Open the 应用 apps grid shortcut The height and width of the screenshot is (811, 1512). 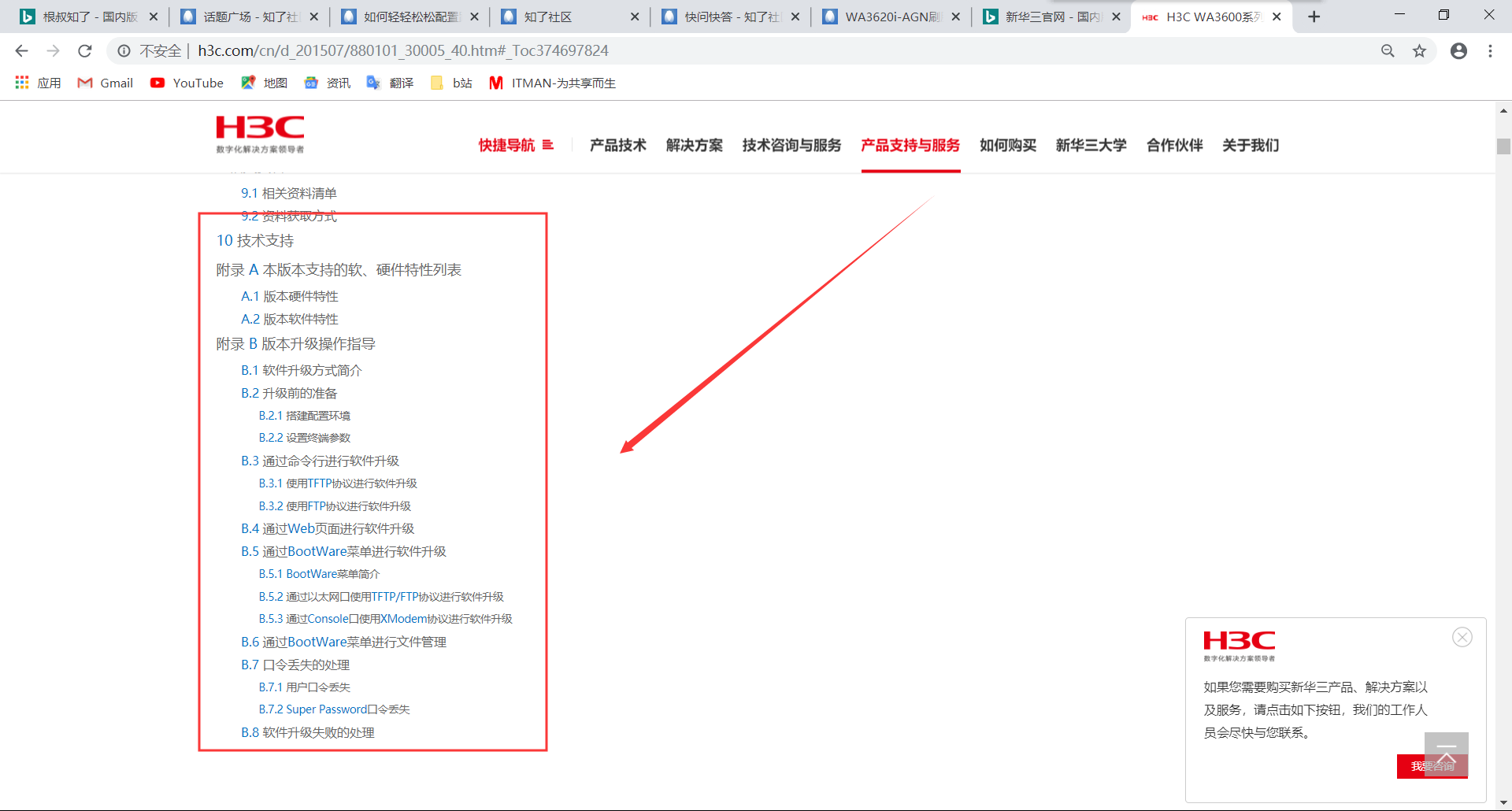(x=38, y=83)
